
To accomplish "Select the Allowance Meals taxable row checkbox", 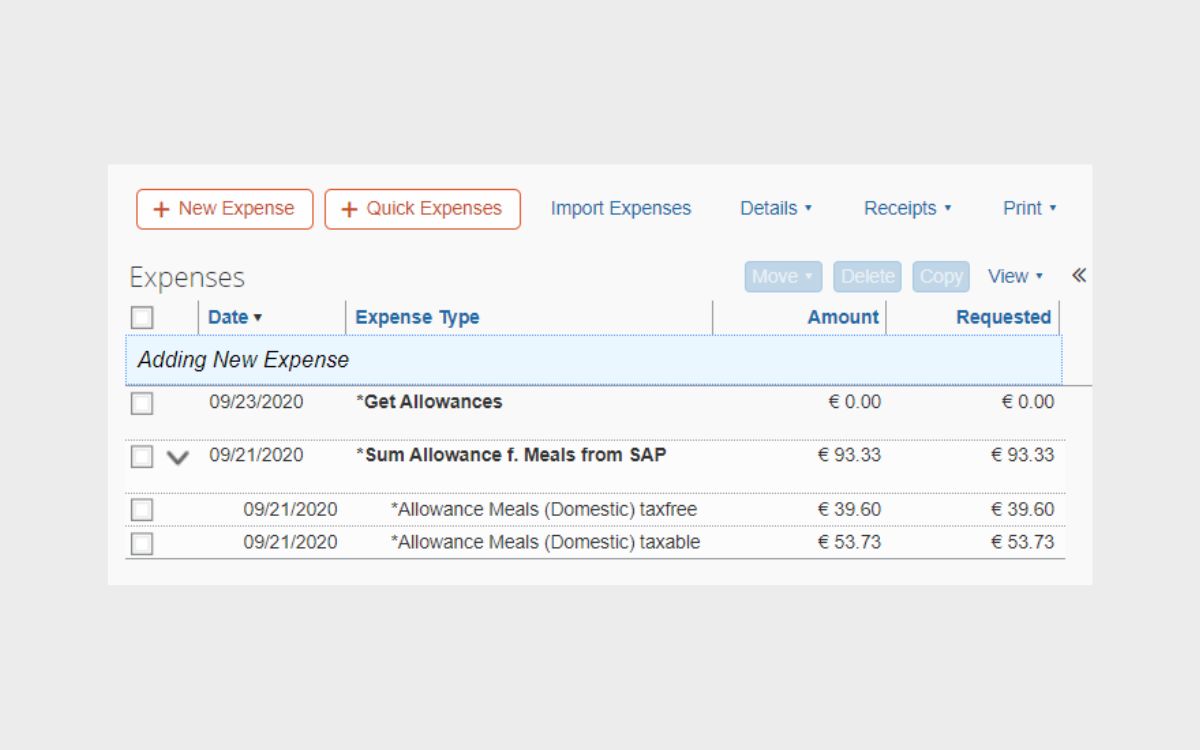I will click(x=141, y=542).
